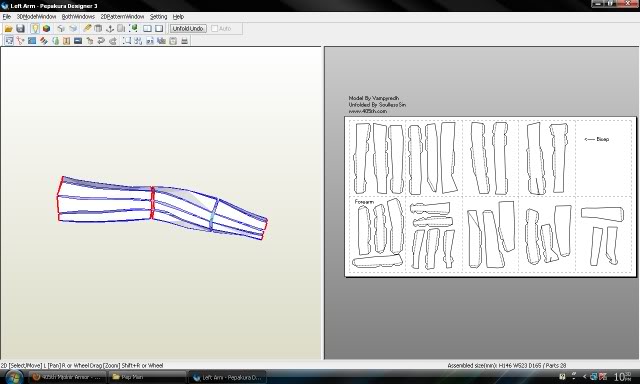Click the 'Bicep' label on pattern sheet

coord(602,139)
